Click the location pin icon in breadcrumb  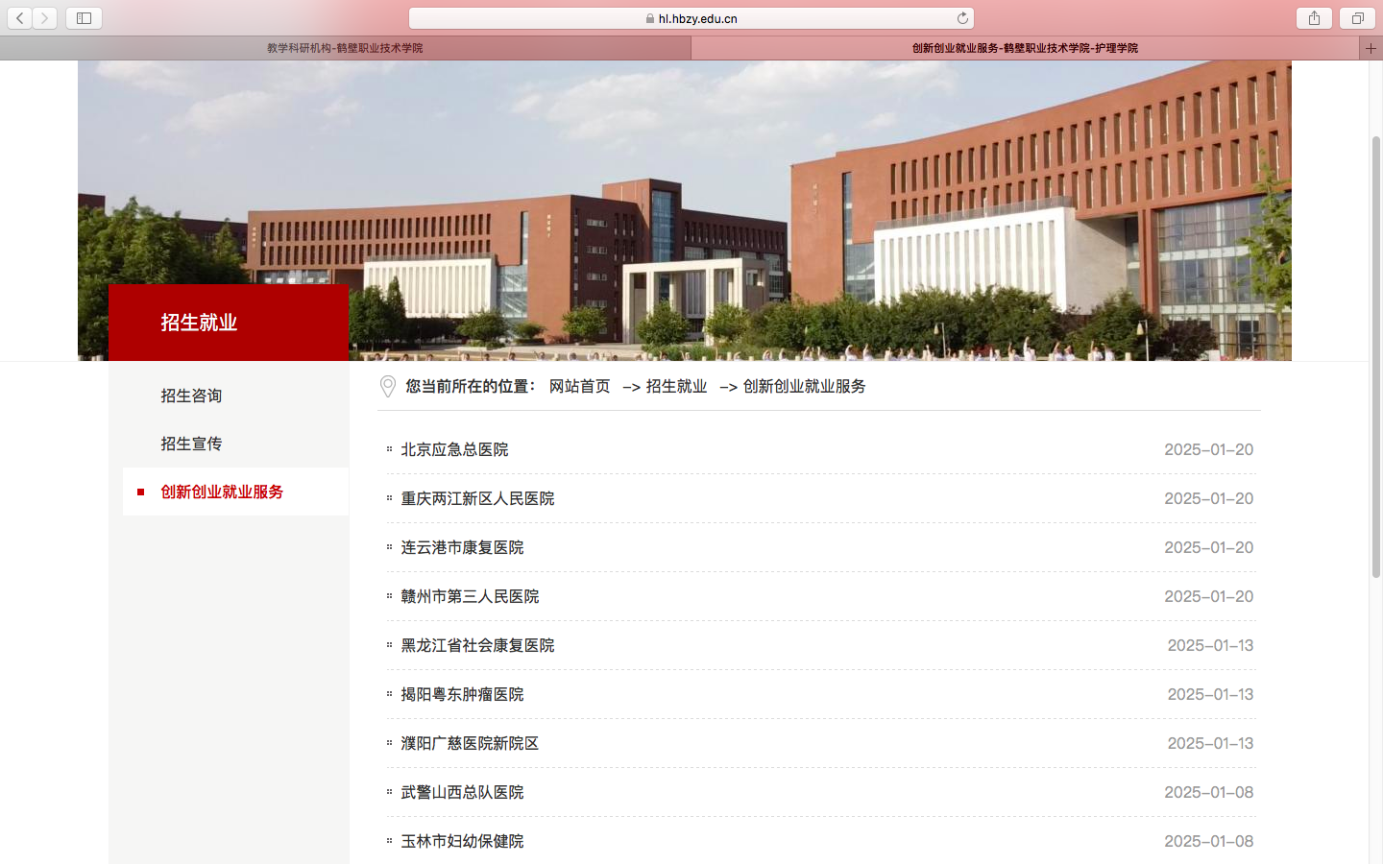[x=388, y=387]
